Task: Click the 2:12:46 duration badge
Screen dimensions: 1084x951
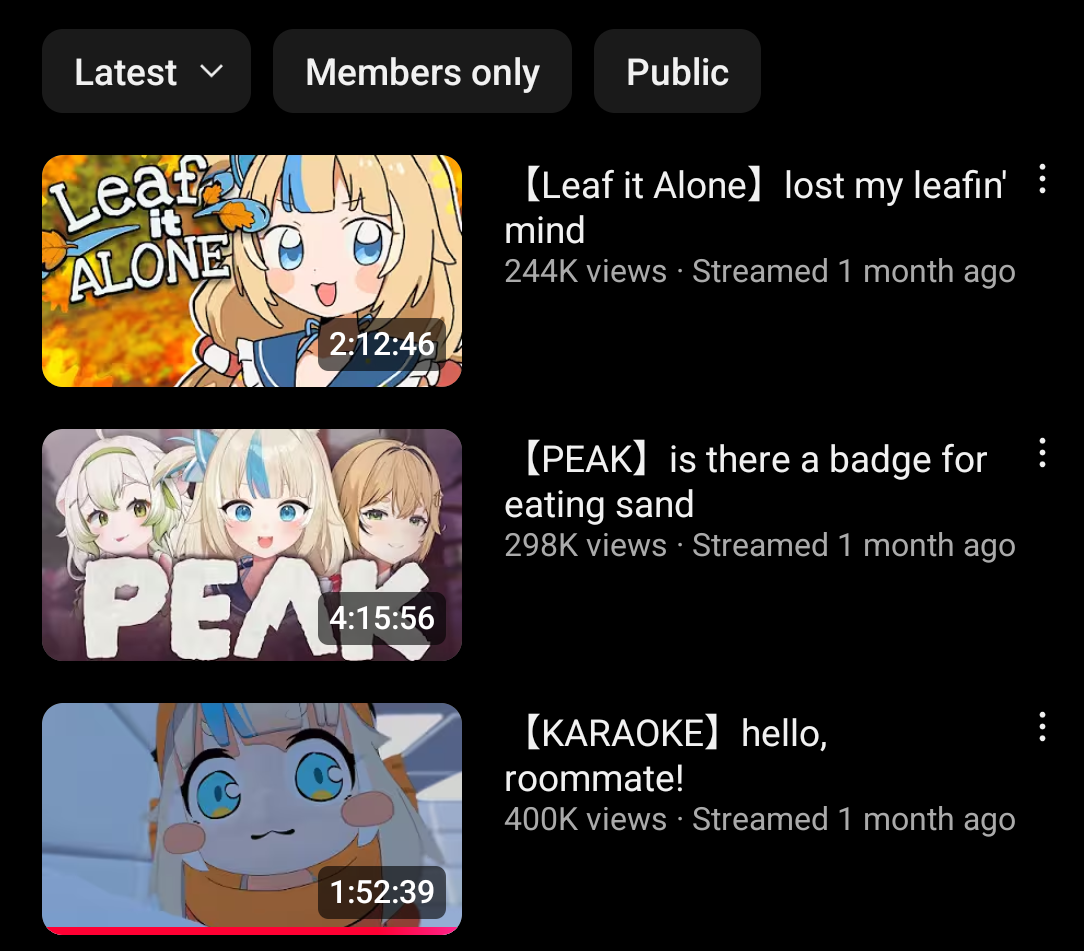Action: (382, 344)
